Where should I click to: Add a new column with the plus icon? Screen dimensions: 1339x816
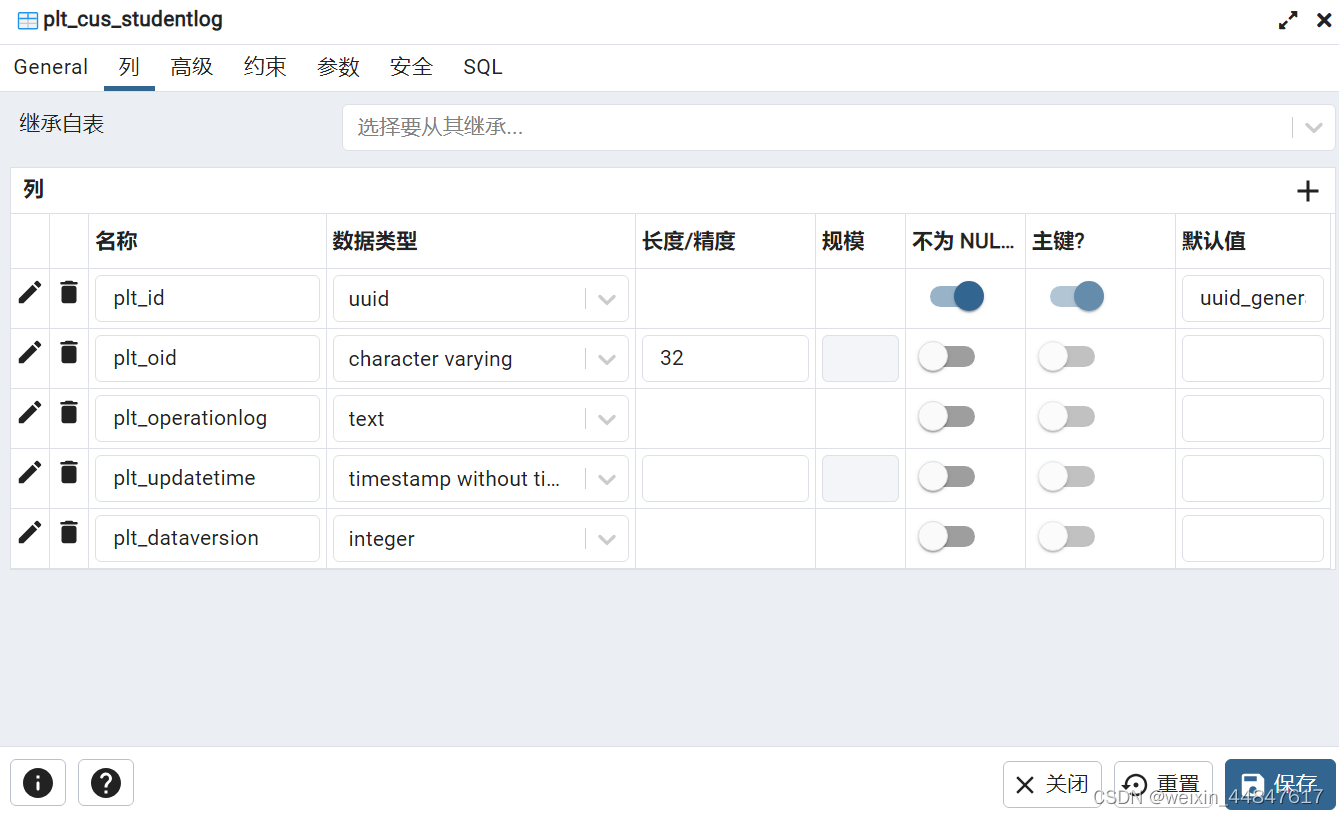(1307, 189)
